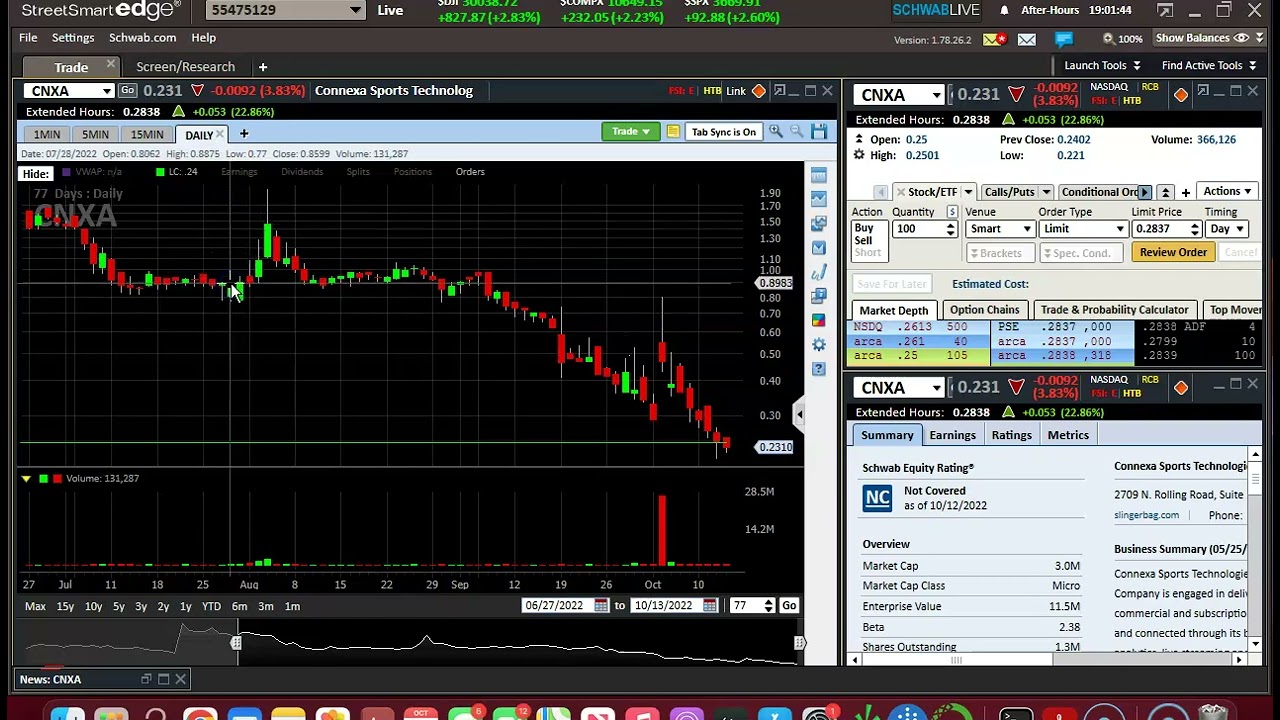This screenshot has width=1280, height=720.
Task: Select the YTD chart range
Action: tap(211, 606)
